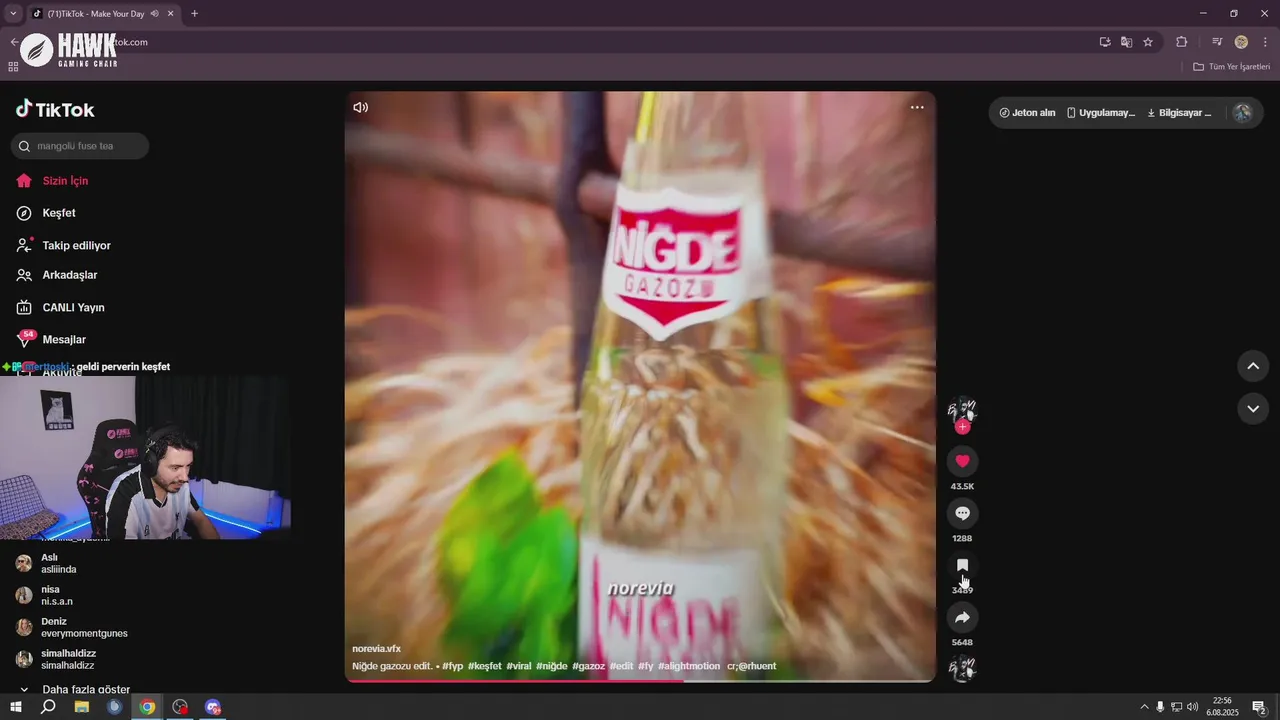The height and width of the screenshot is (720, 1280).
Task: Click the microphone tray icon
Action: (x=1160, y=707)
